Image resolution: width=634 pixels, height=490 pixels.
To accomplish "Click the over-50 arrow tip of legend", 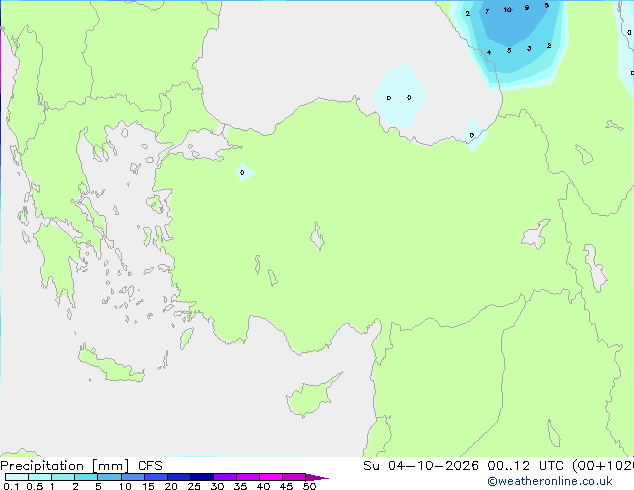I will [x=317, y=477].
